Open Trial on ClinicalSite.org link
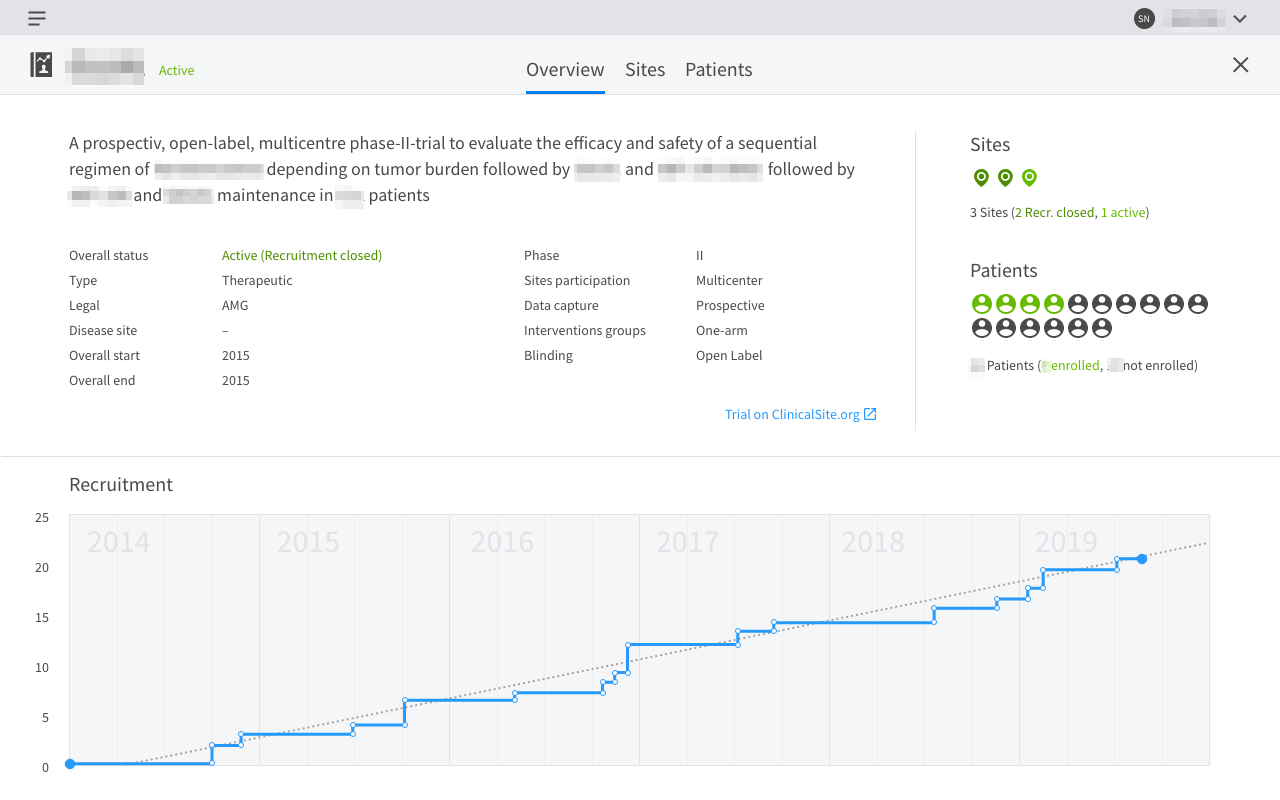 tap(800, 414)
